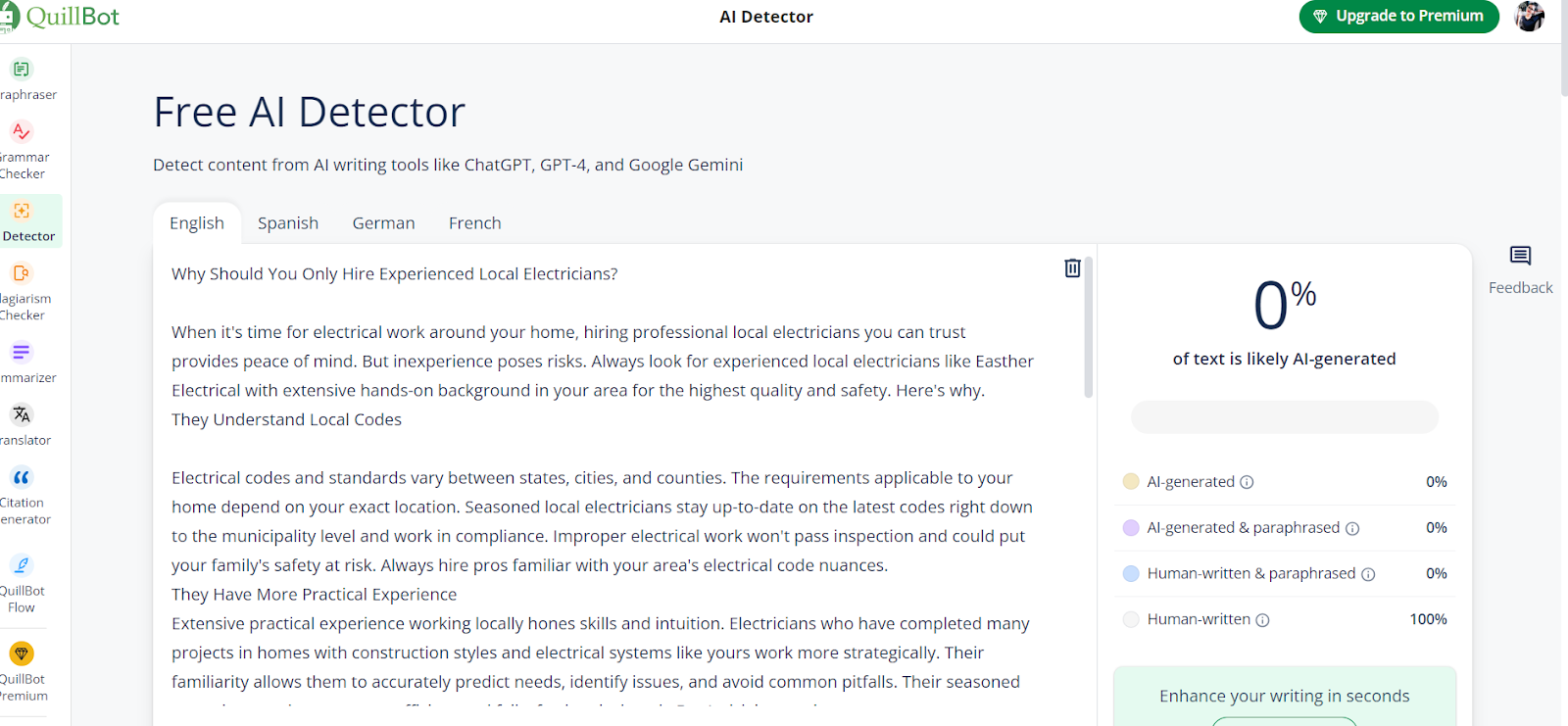1568x726 pixels.
Task: Click the purple AI-generated & paraphrased dot
Action: (x=1131, y=527)
